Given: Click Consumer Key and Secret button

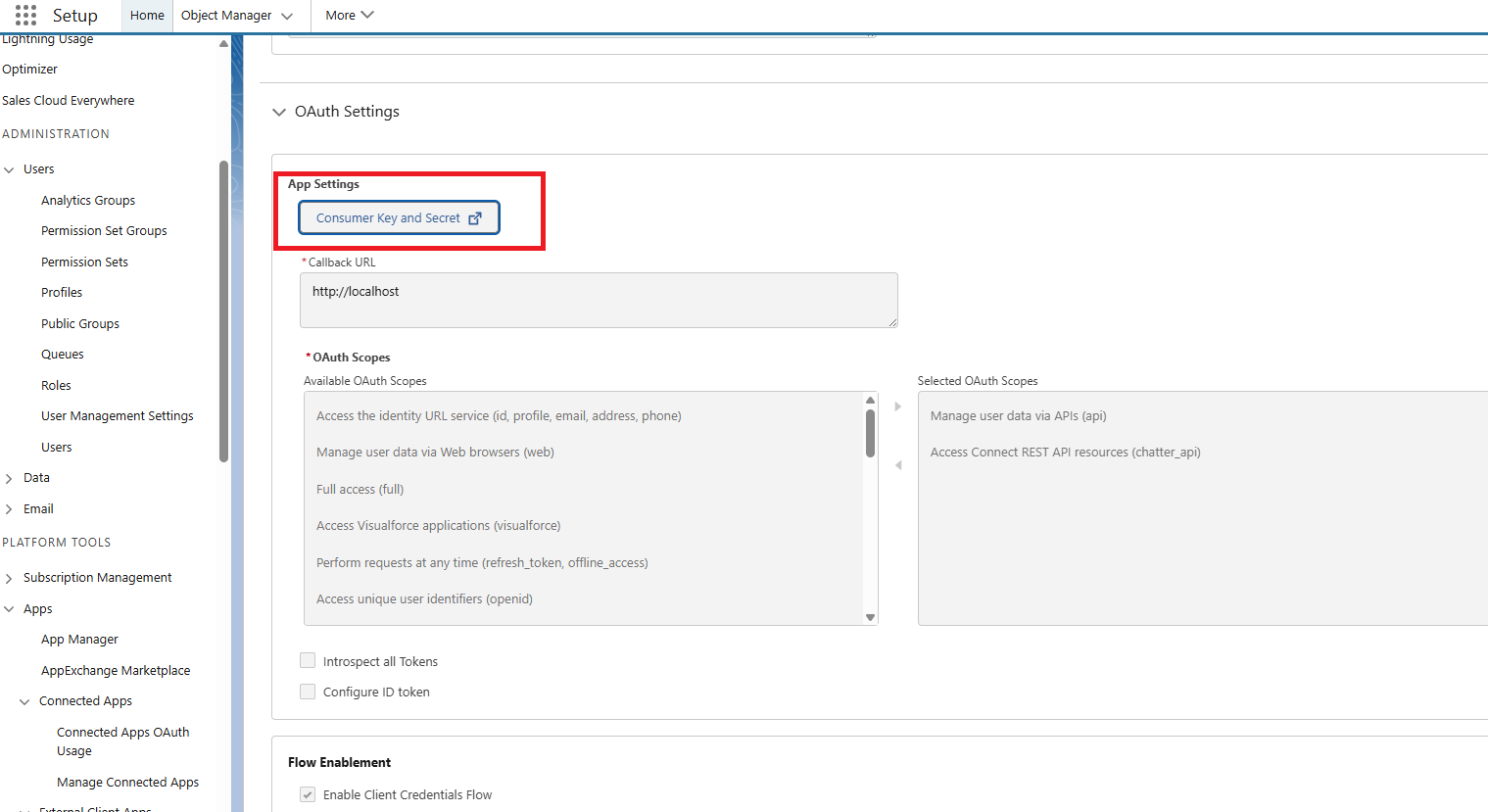Looking at the screenshot, I should click(x=388, y=218).
